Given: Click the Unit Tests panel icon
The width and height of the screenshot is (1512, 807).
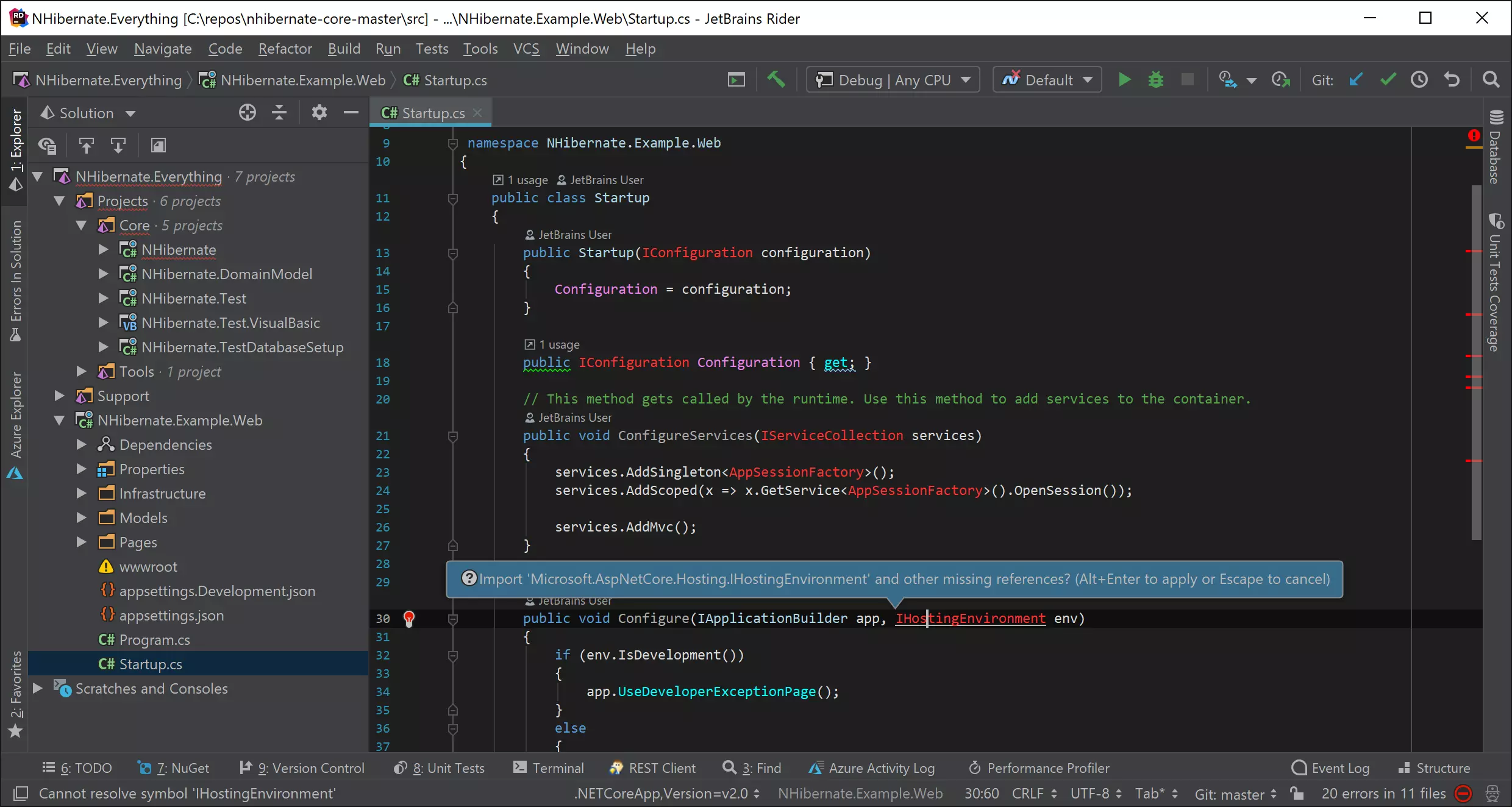Looking at the screenshot, I should [444, 768].
